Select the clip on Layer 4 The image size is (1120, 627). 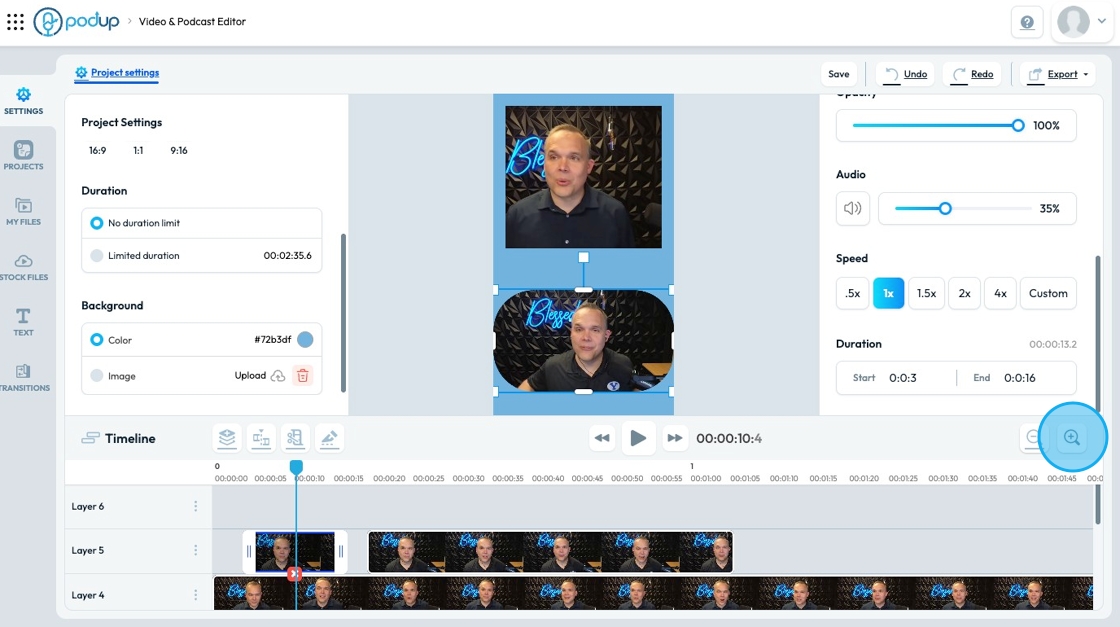click(x=653, y=593)
